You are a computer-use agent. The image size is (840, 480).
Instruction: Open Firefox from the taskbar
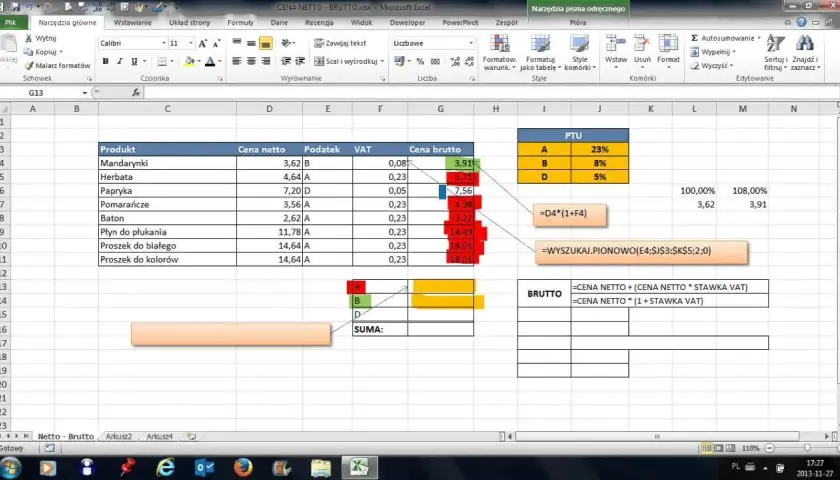(243, 468)
